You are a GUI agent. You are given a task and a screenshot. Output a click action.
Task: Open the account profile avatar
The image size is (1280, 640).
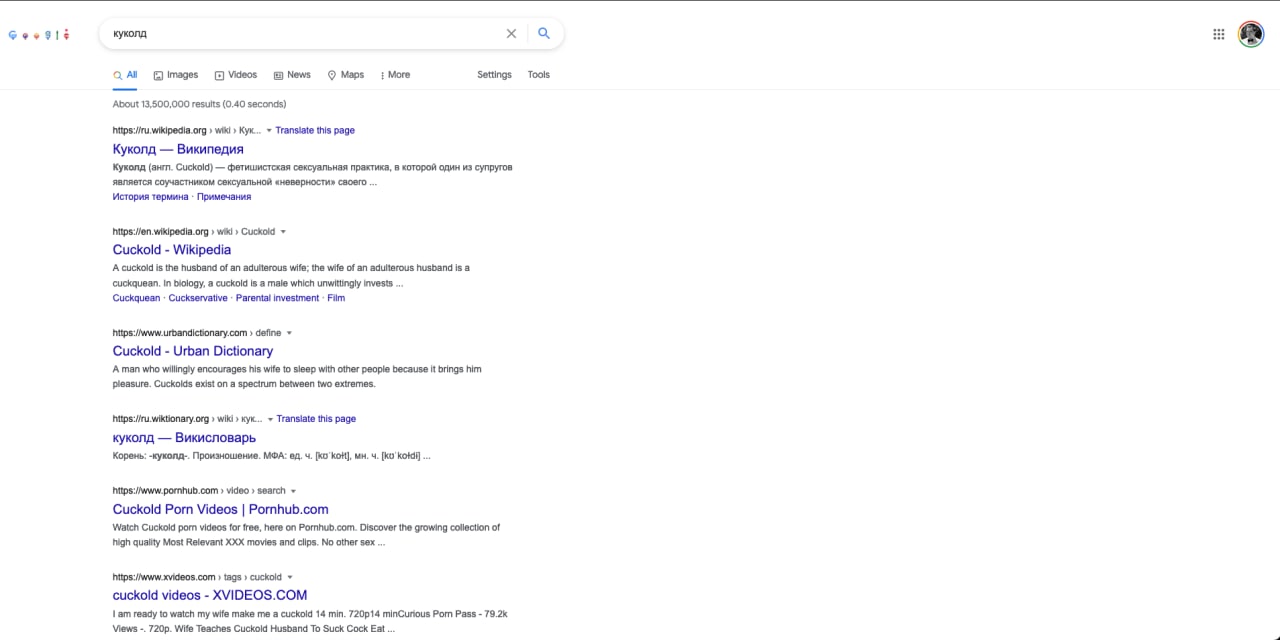[1251, 34]
